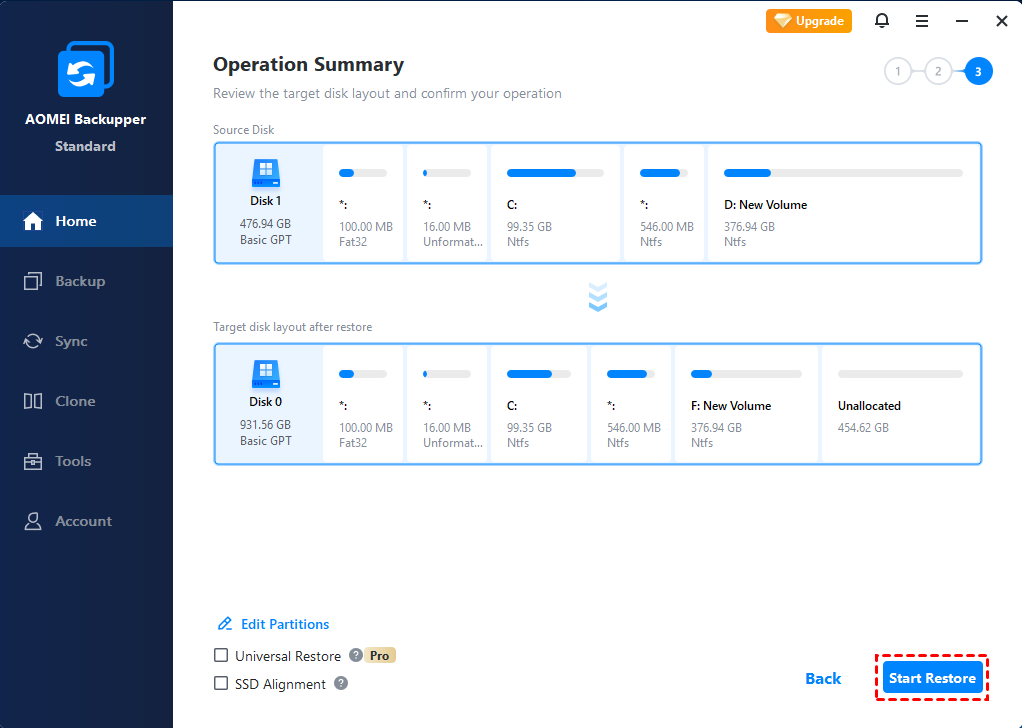Image resolution: width=1022 pixels, height=728 pixels.
Task: Click the notification bell icon
Action: (x=882, y=21)
